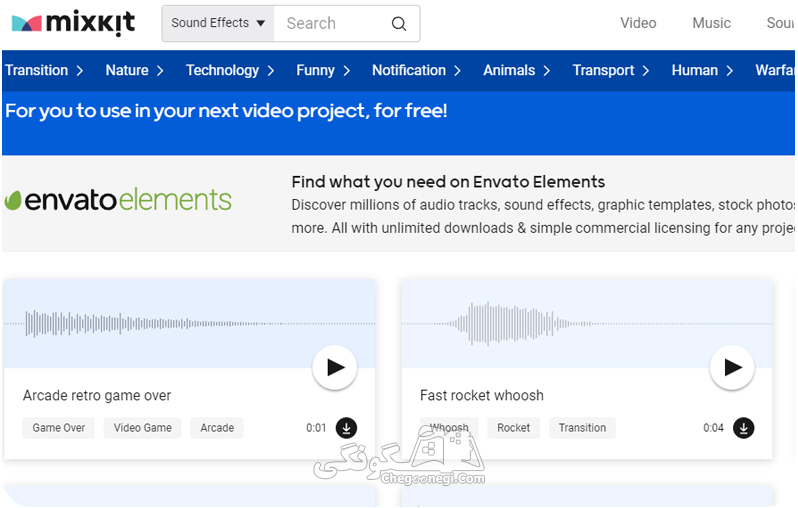Select the Rocket tag
Image resolution: width=798 pixels, height=508 pixels.
[x=514, y=428]
